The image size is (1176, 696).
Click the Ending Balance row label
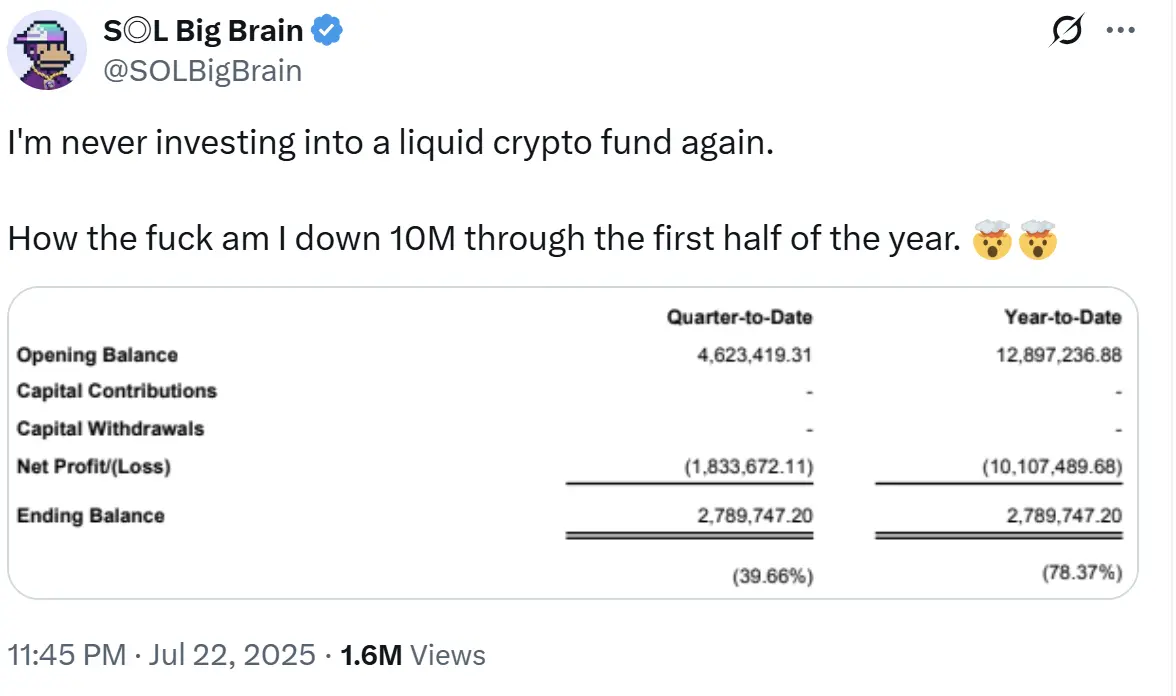click(x=90, y=516)
